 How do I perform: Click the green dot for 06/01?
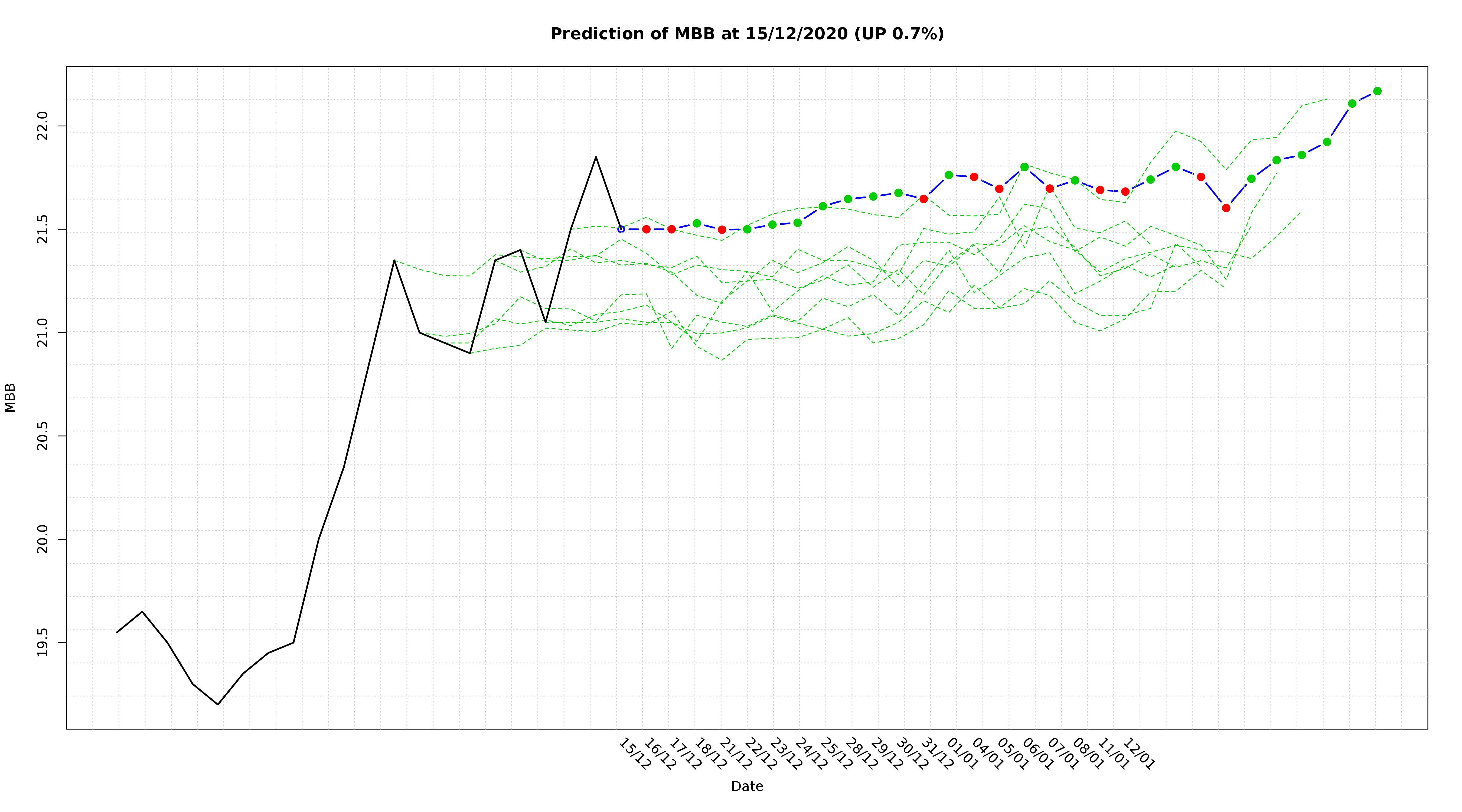1024,167
